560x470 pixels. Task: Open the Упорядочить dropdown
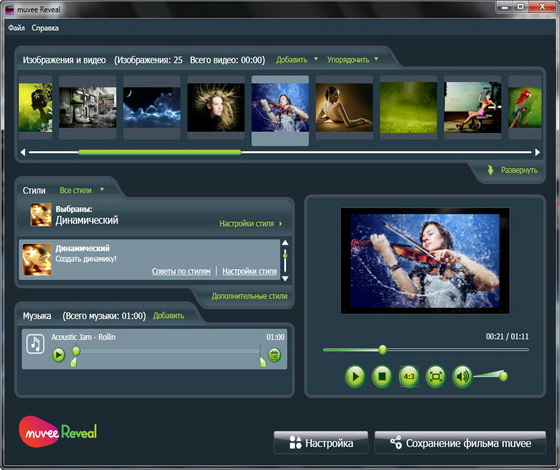tap(352, 60)
